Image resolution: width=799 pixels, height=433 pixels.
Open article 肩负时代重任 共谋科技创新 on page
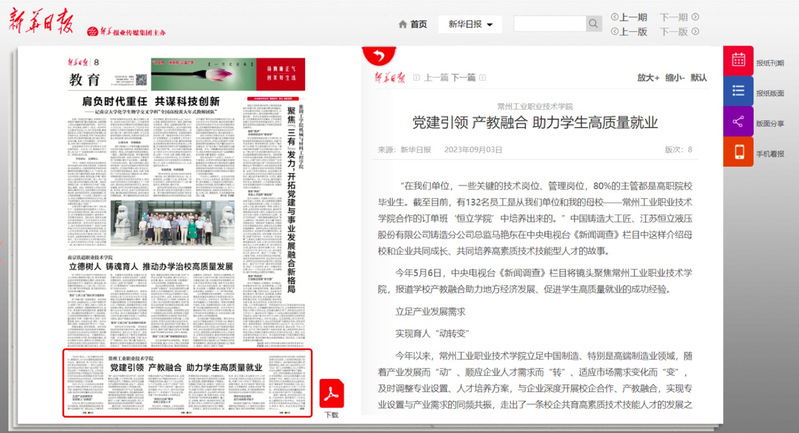[x=150, y=102]
